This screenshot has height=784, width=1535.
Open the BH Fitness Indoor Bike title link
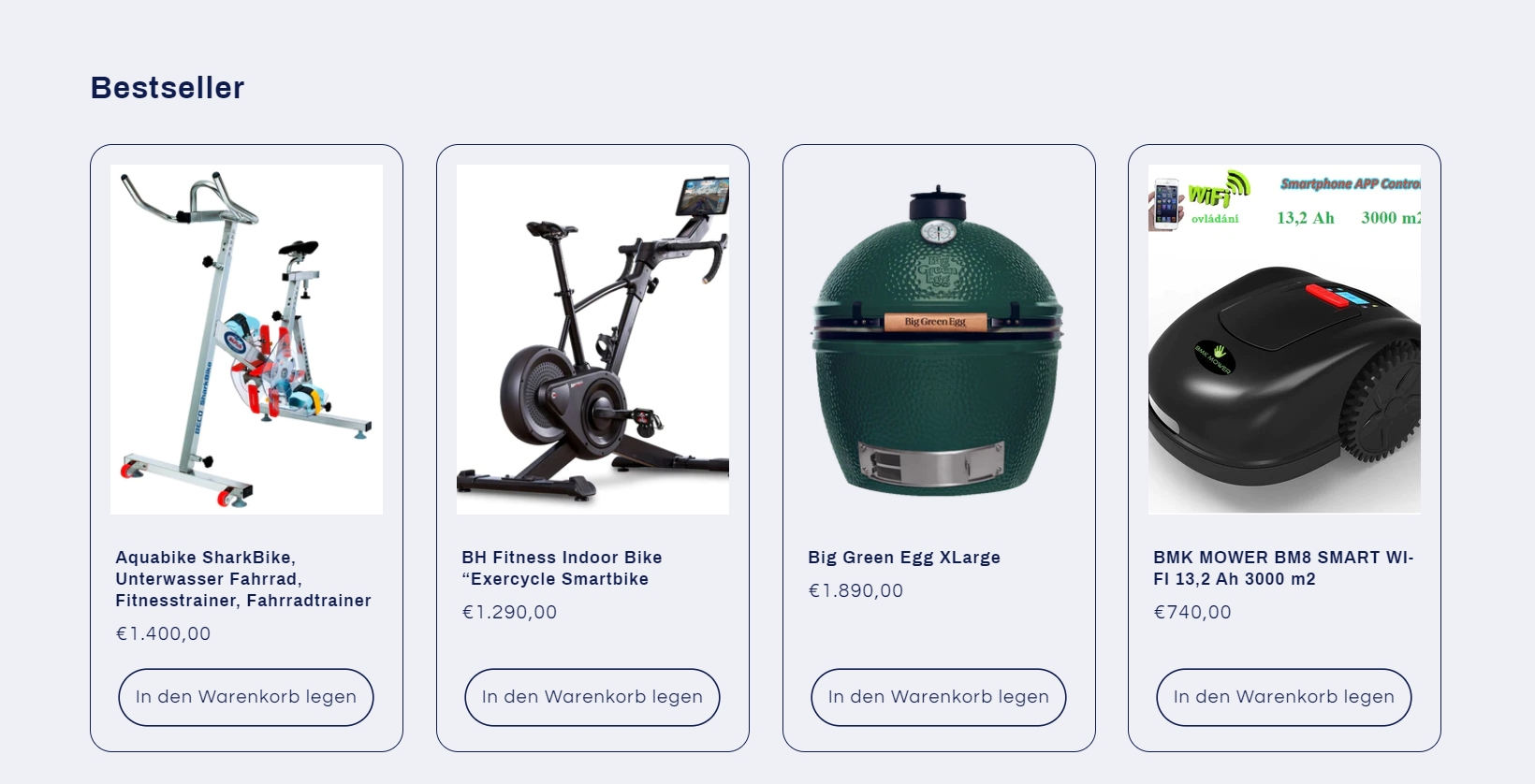(x=562, y=568)
